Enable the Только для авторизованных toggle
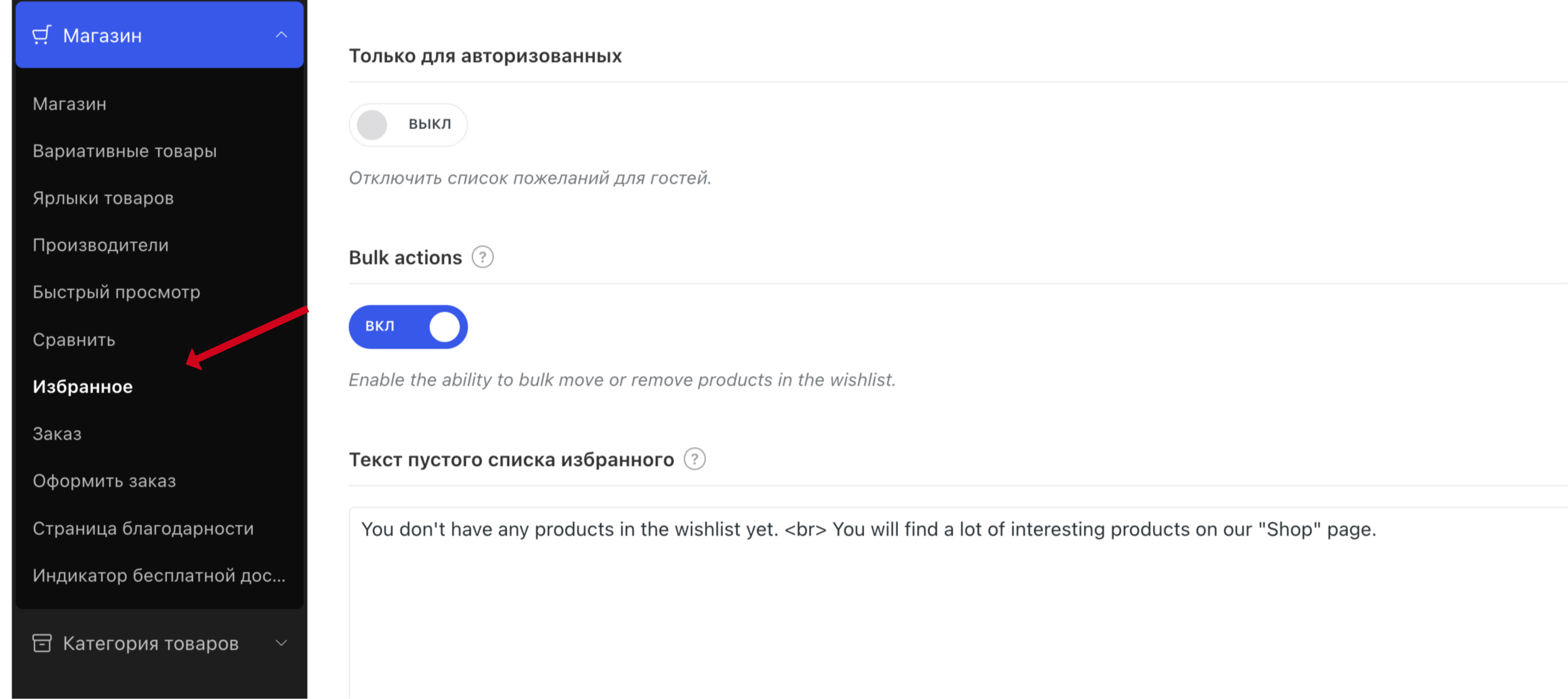 (x=408, y=125)
